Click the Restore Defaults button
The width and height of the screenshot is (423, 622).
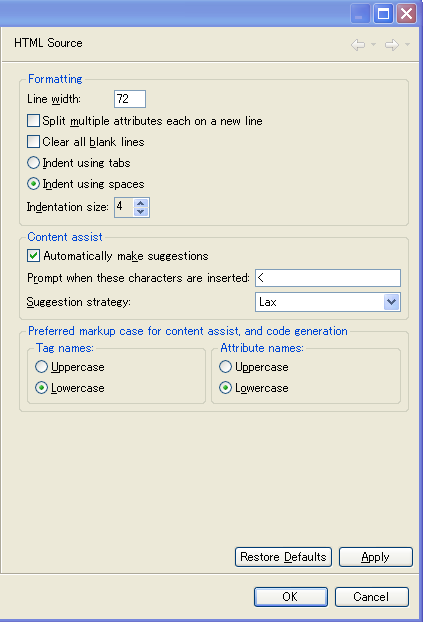(x=283, y=557)
